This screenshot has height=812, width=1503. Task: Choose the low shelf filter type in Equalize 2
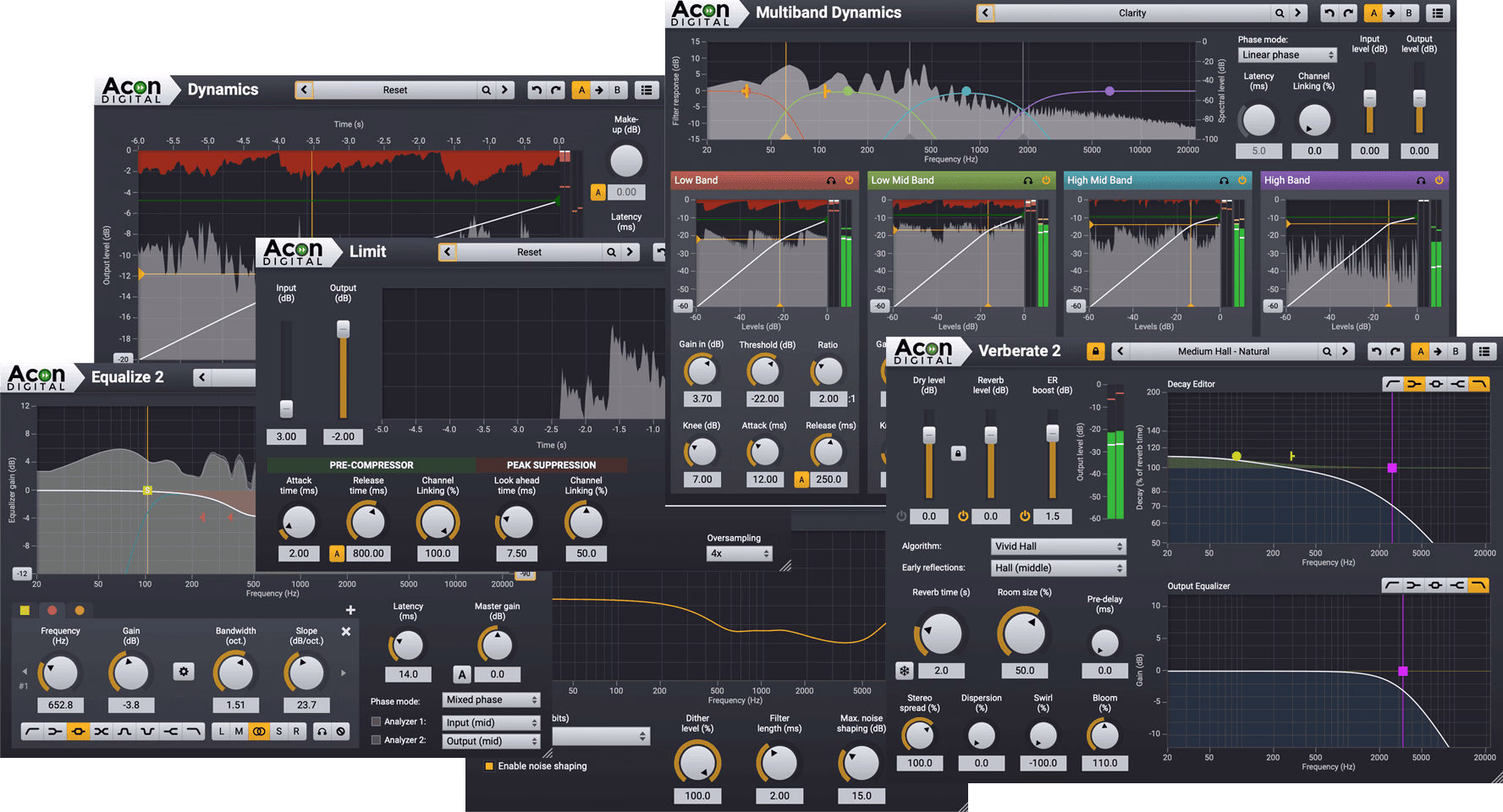(x=55, y=731)
